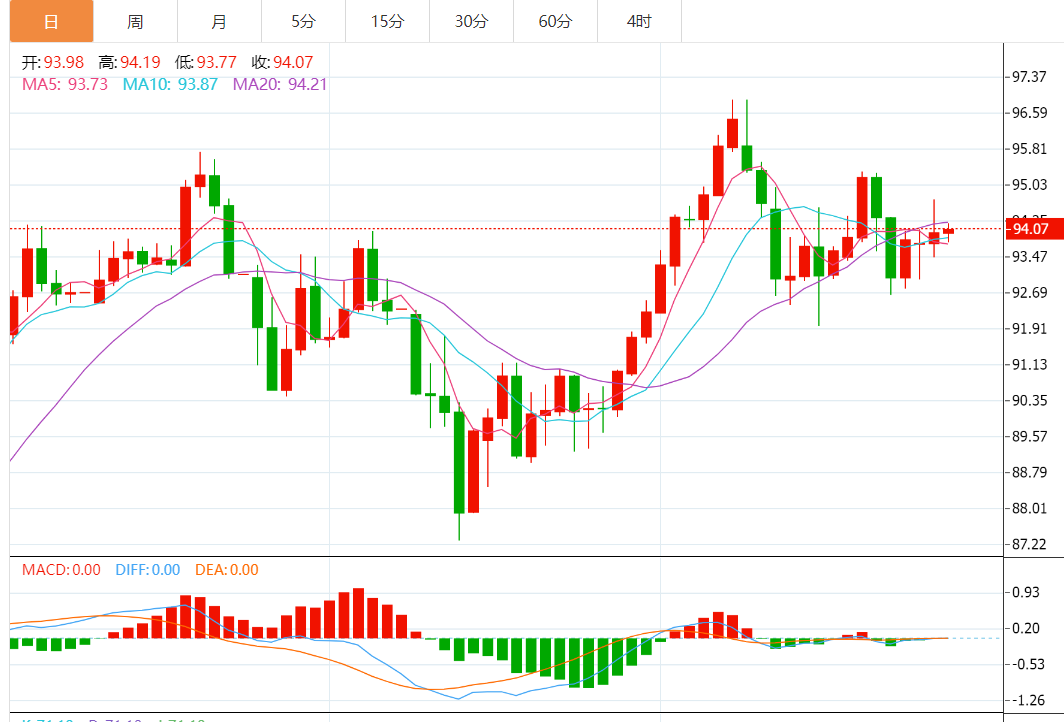Click the 87.22 price axis label
This screenshot has height=722, width=1064.
(x=1029, y=544)
